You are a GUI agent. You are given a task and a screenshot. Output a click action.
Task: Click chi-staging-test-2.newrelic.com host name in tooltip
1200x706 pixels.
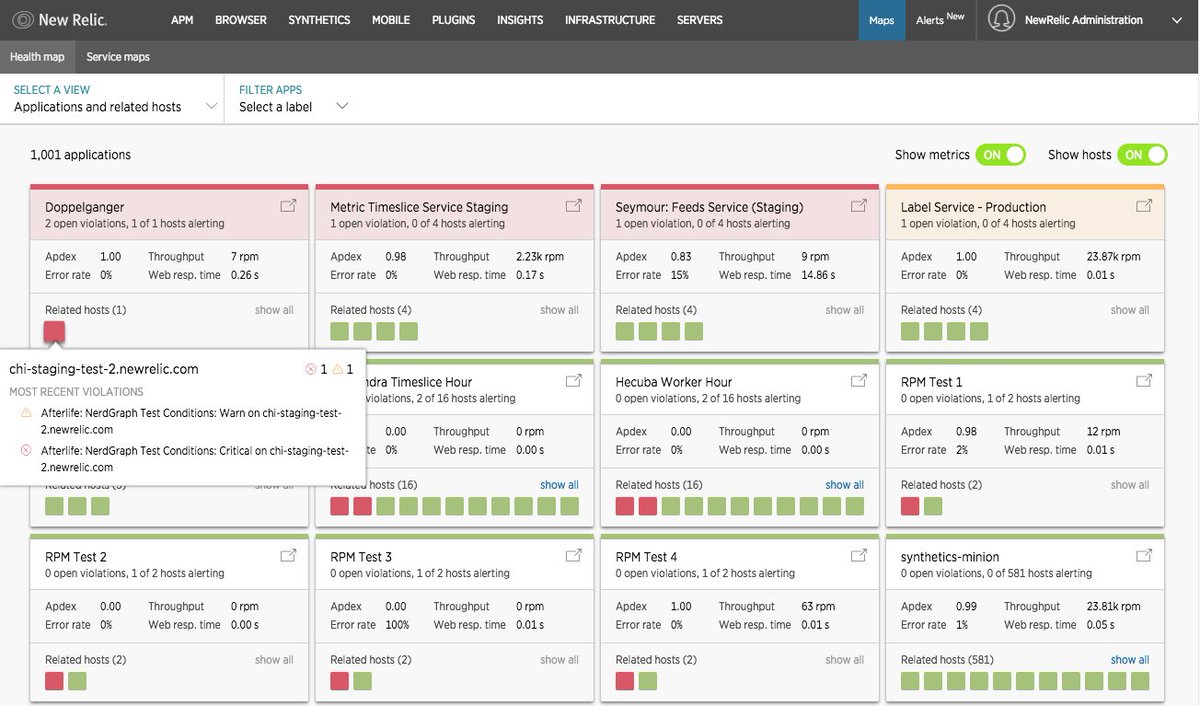click(x=104, y=369)
